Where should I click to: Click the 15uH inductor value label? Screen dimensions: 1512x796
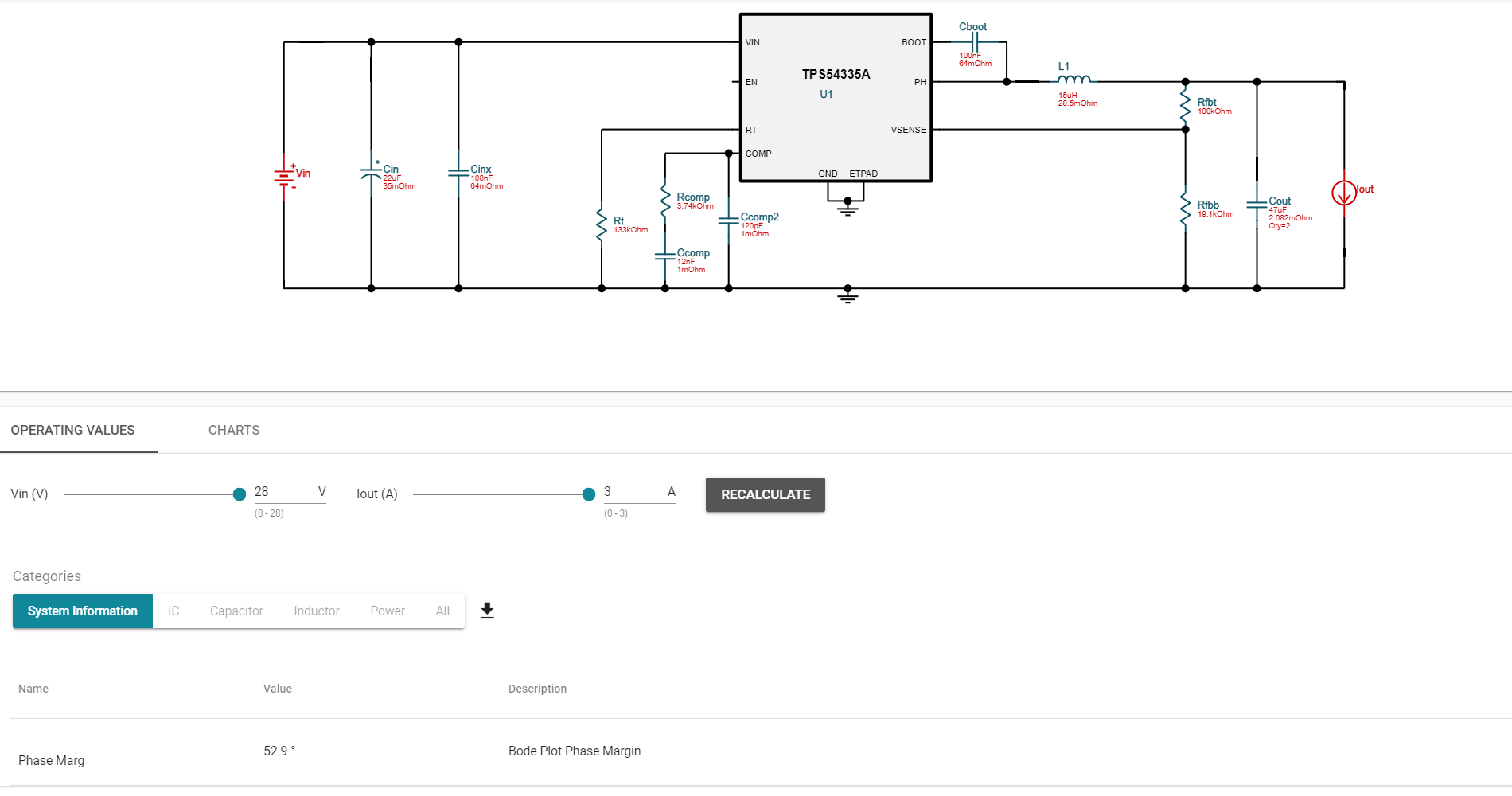tap(1068, 96)
